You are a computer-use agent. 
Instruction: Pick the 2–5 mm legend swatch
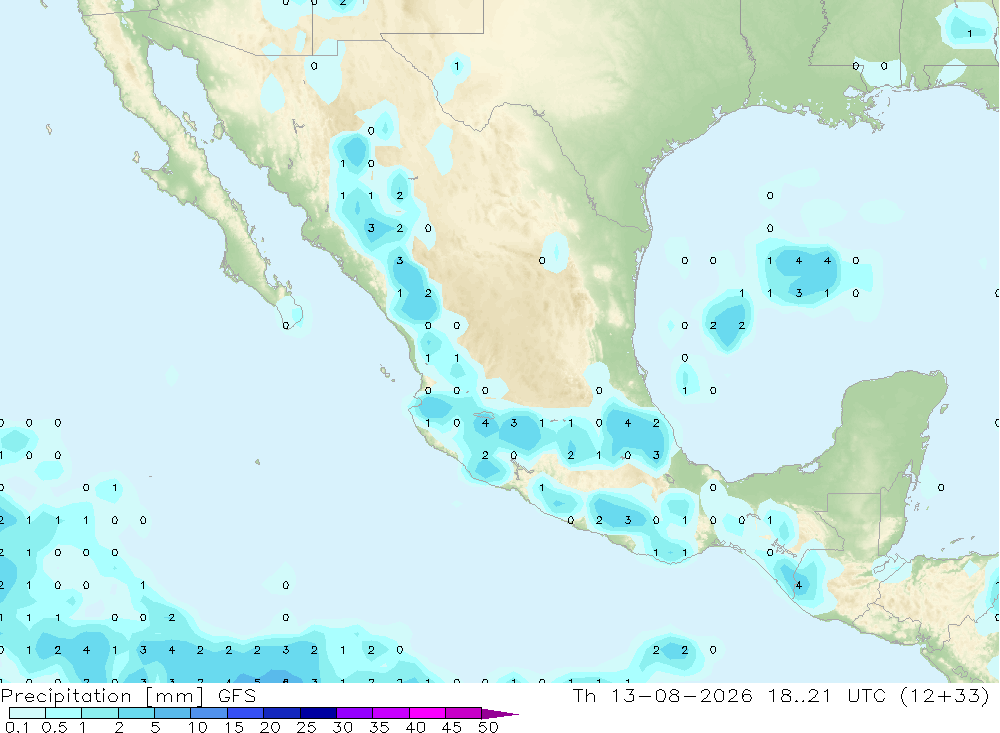136,713
